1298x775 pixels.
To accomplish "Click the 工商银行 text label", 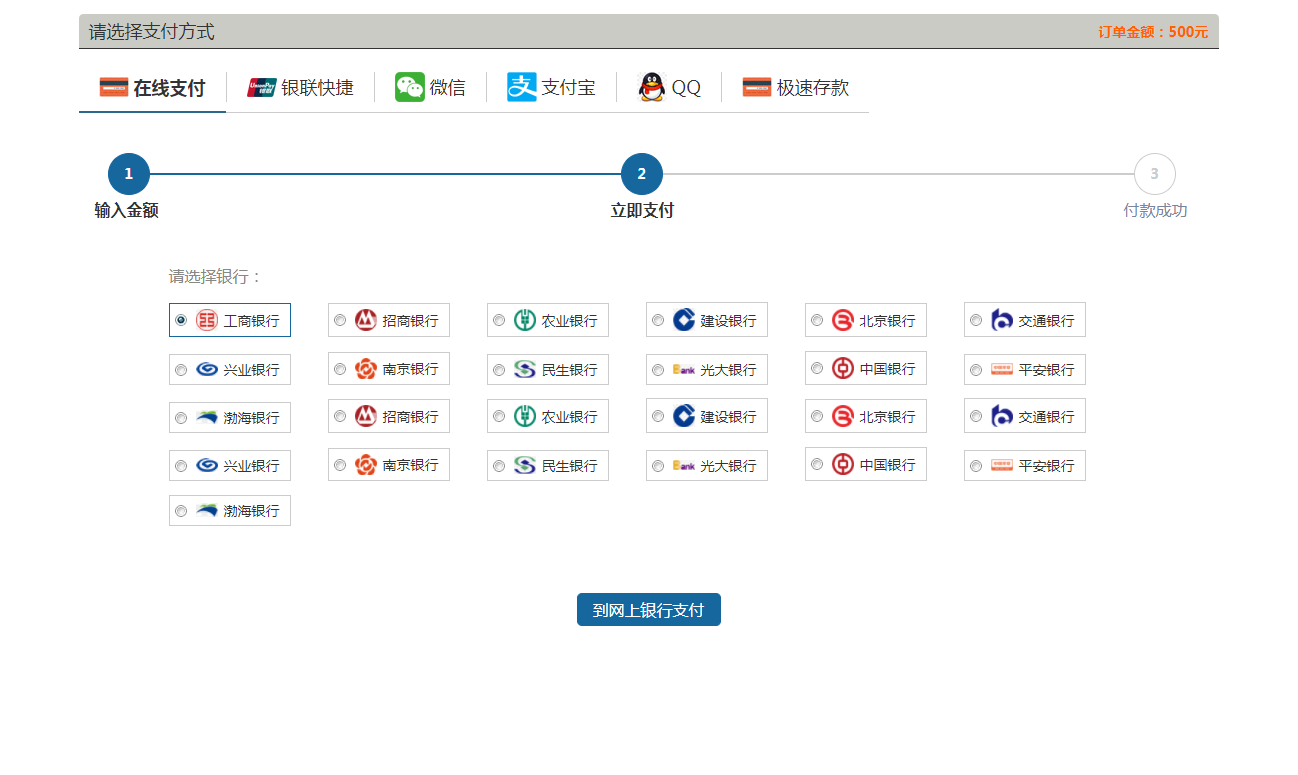I will (251, 321).
